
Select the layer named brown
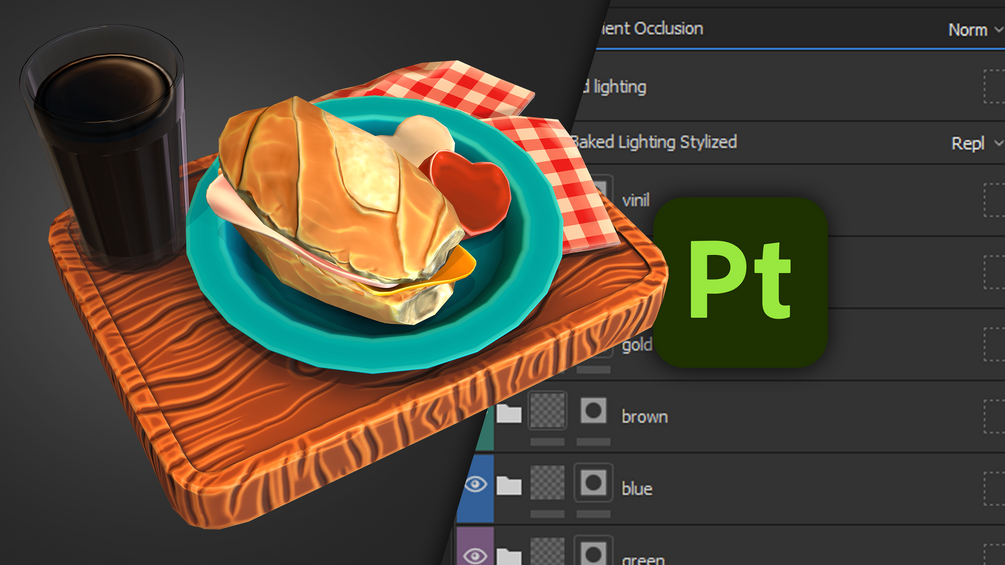point(645,417)
